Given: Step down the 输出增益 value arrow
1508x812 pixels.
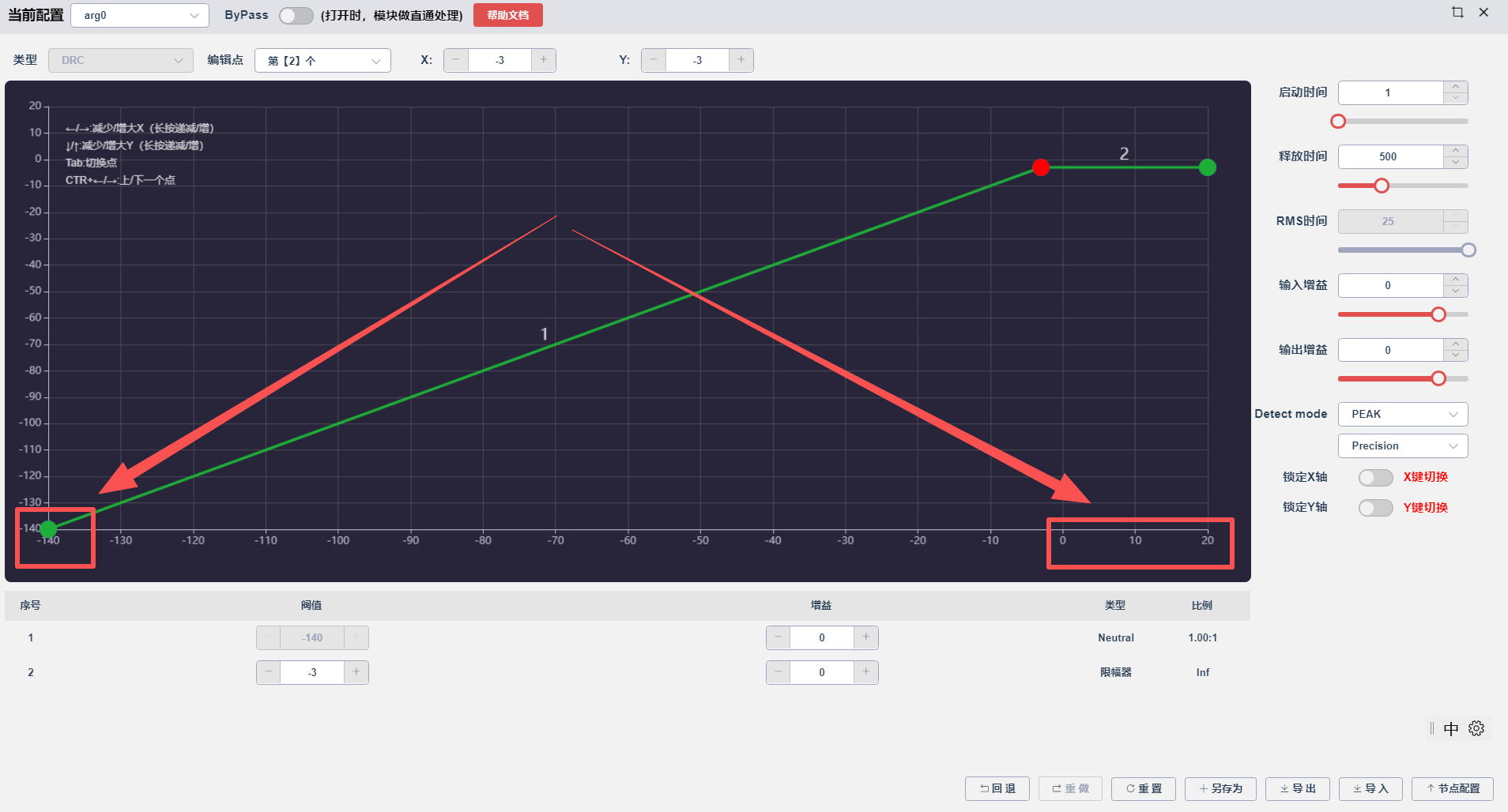Looking at the screenshot, I should (x=1456, y=356).
